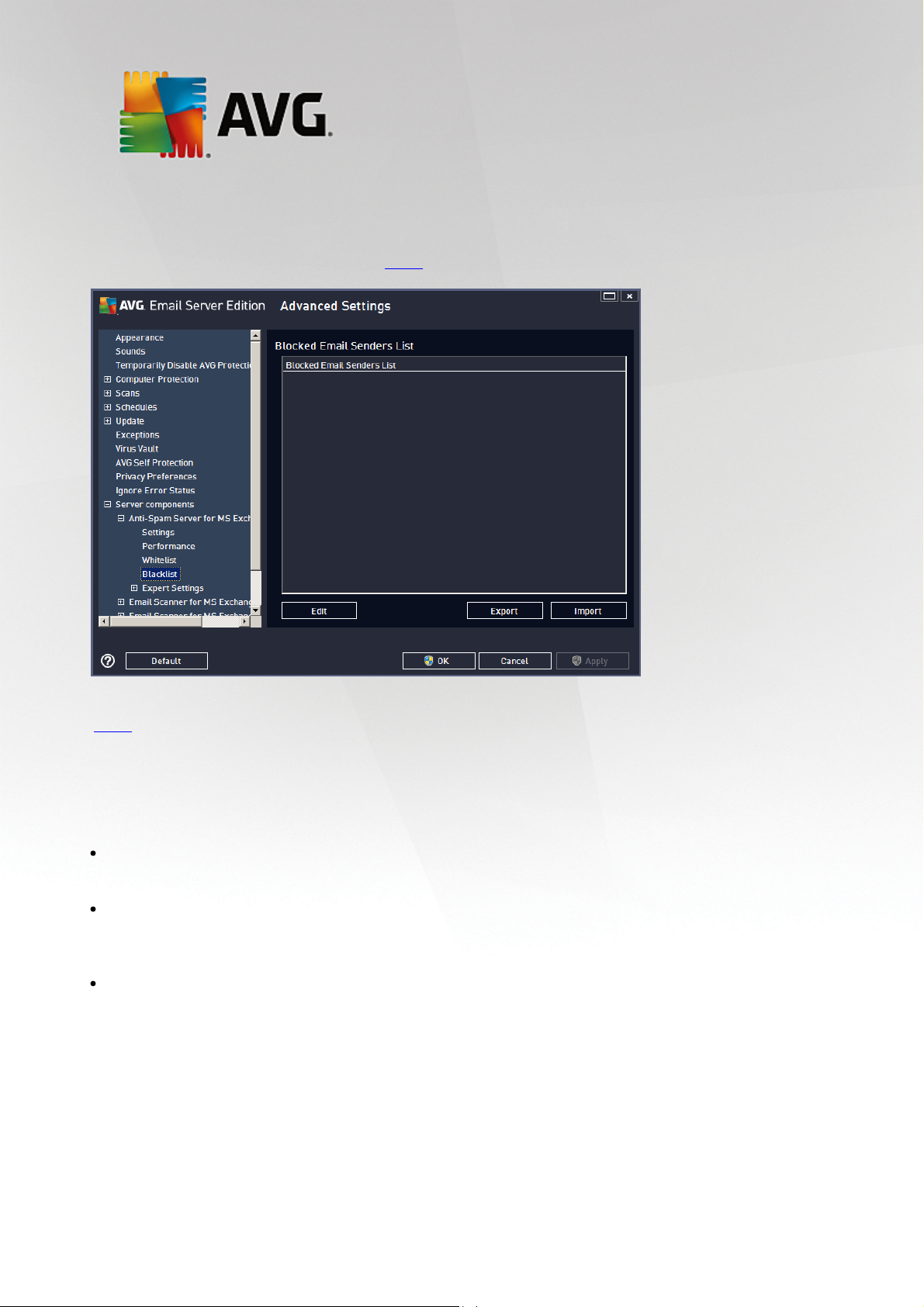Click the Import button
Viewport: 924px width, 1307px height.
[x=588, y=611]
